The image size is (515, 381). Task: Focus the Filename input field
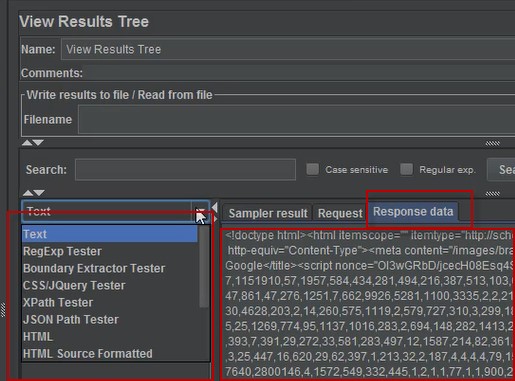coord(297,120)
